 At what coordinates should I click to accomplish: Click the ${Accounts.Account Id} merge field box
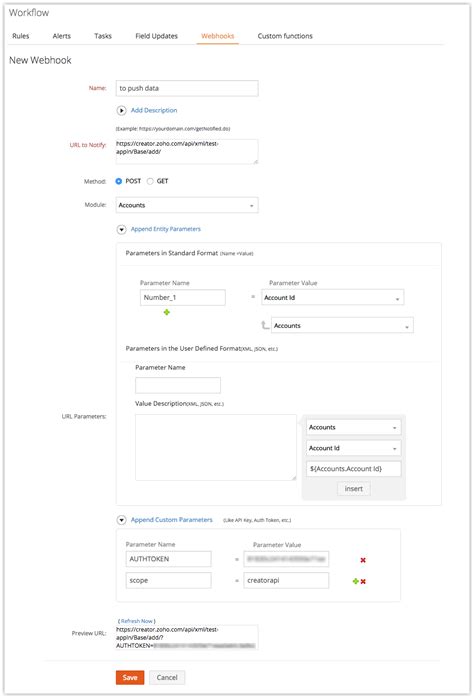point(353,469)
